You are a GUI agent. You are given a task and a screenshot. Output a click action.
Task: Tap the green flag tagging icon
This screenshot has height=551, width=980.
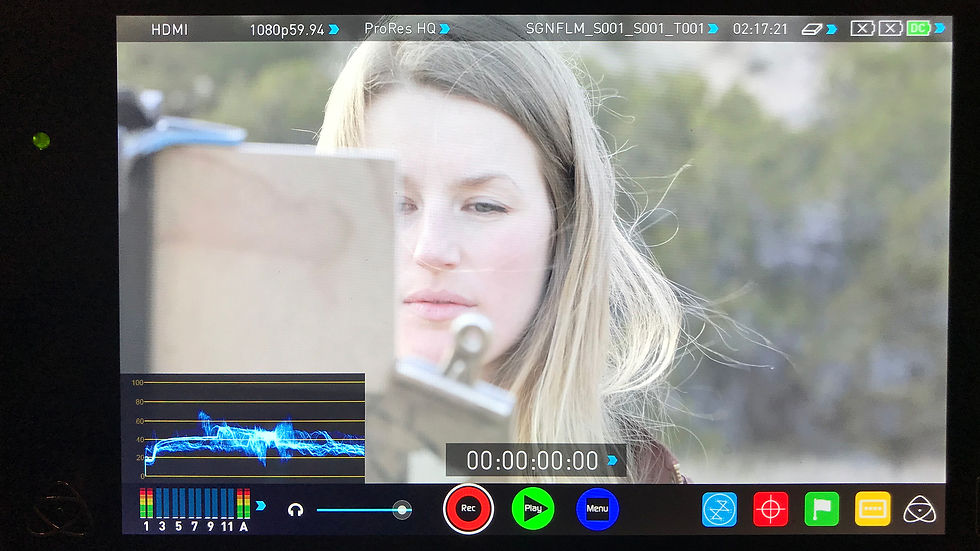pyautogui.click(x=822, y=509)
